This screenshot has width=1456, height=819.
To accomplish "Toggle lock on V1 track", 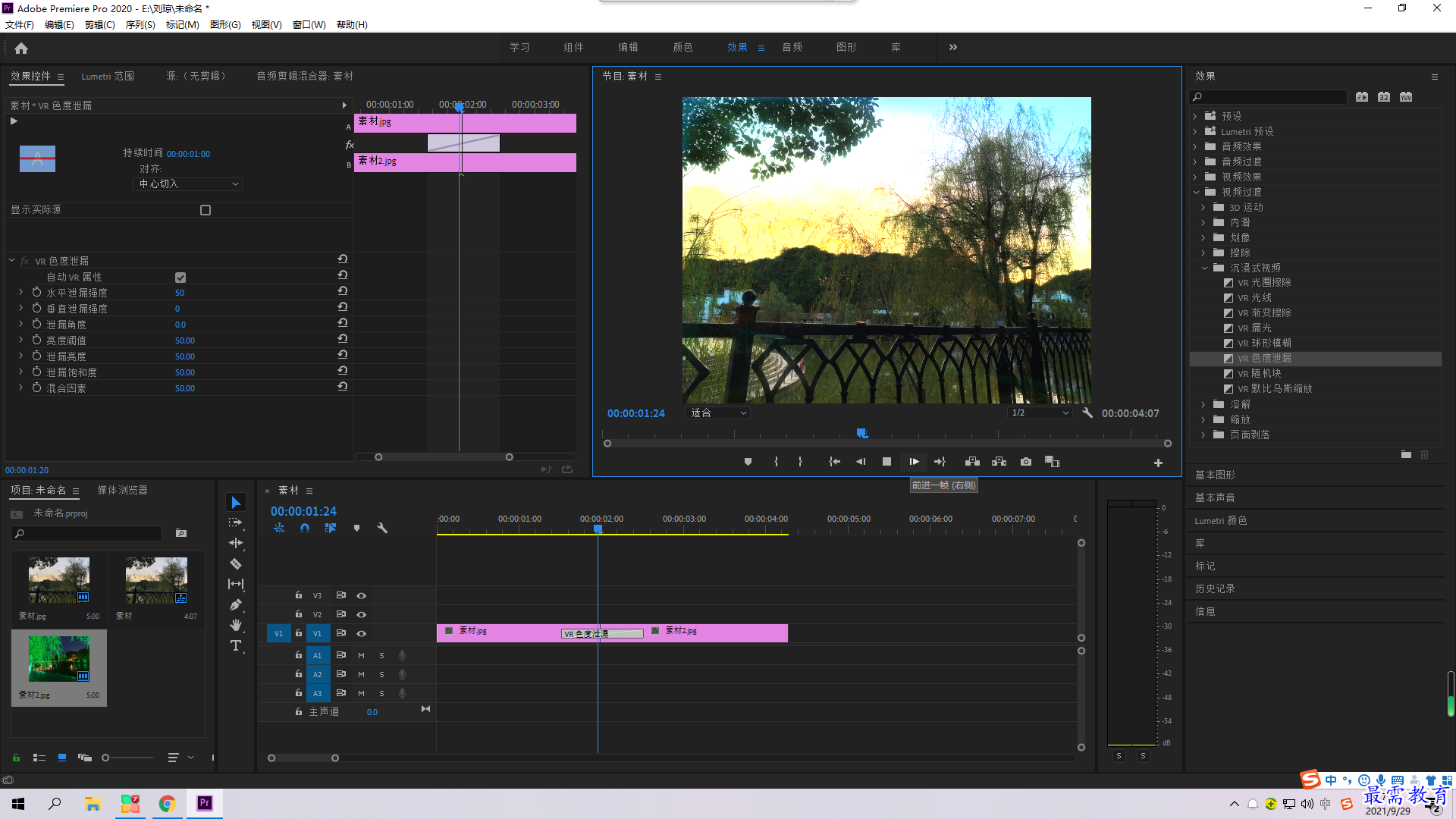I will pos(299,632).
